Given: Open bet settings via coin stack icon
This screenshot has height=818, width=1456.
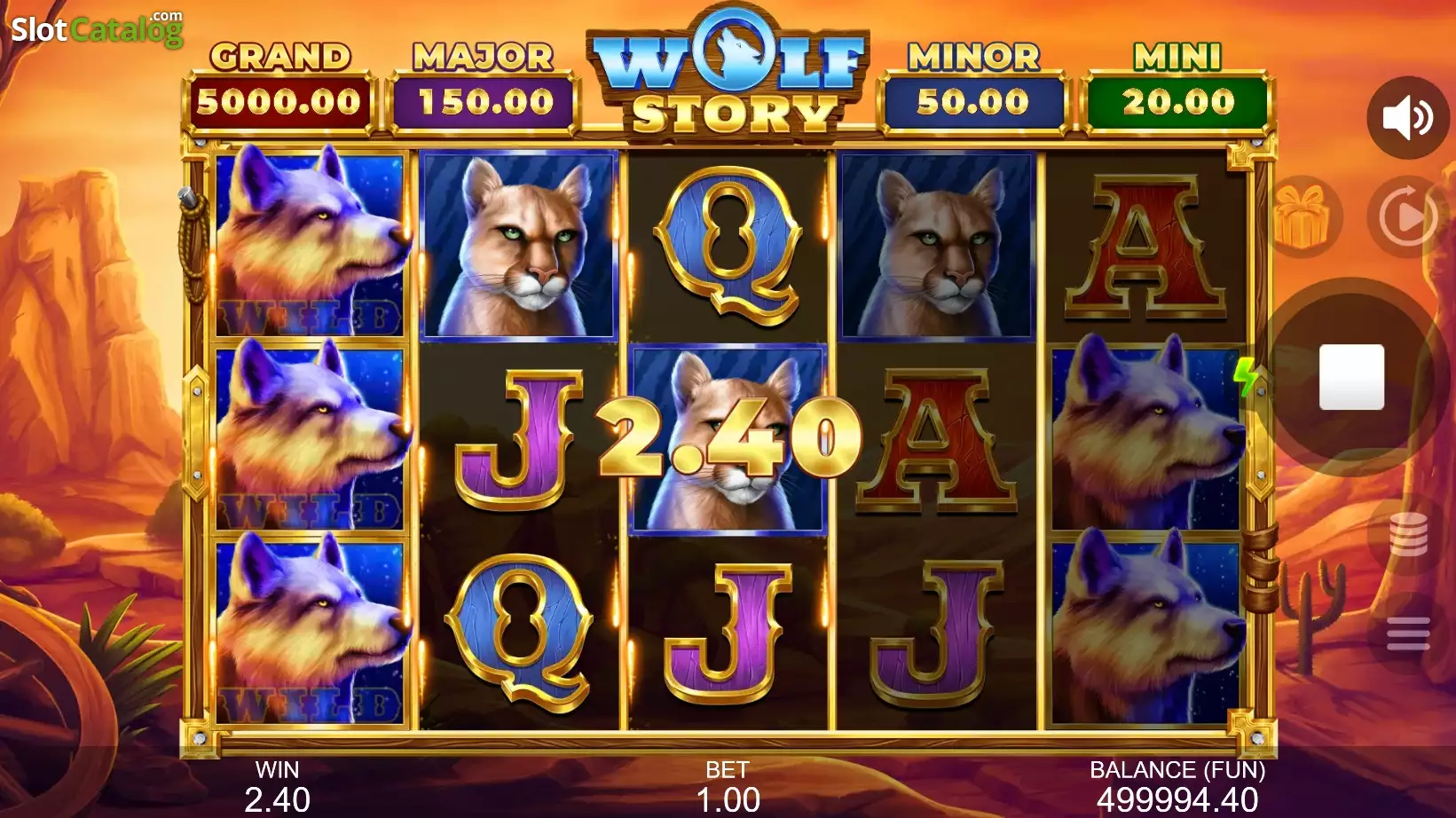Looking at the screenshot, I should click(x=1408, y=534).
